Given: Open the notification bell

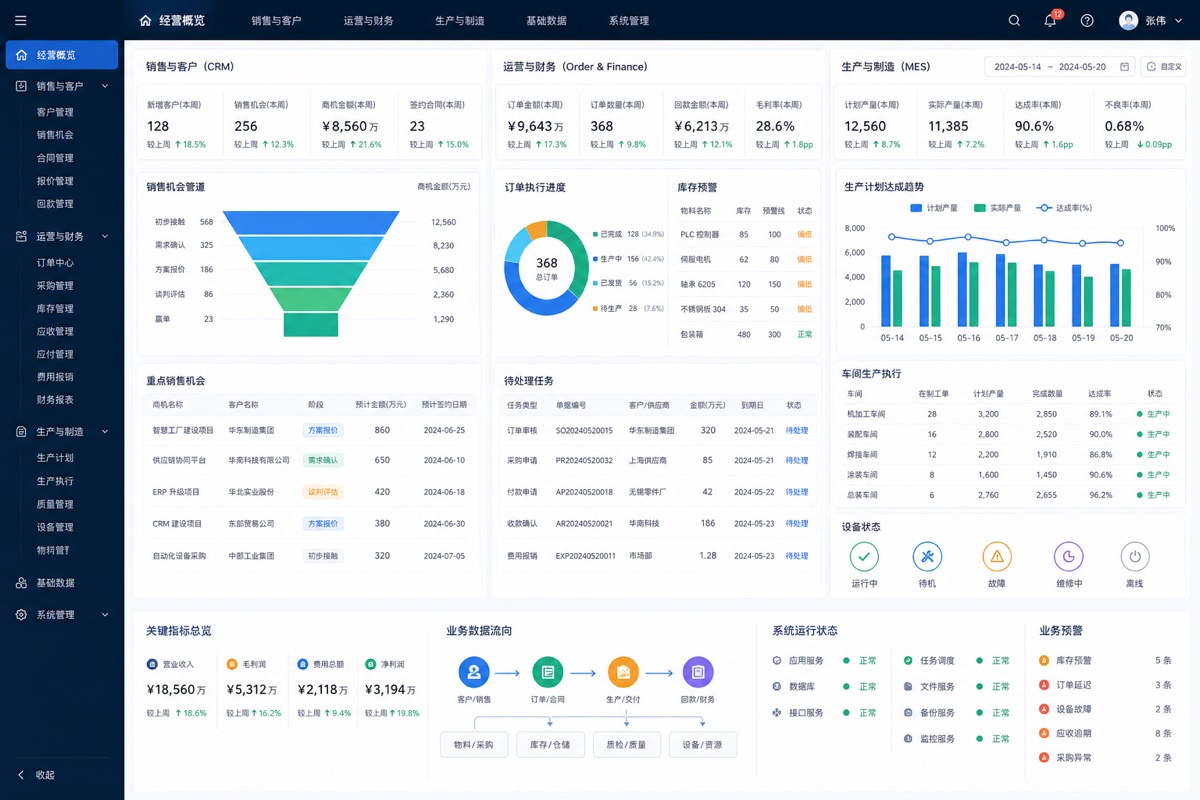Looking at the screenshot, I should 1050,20.
